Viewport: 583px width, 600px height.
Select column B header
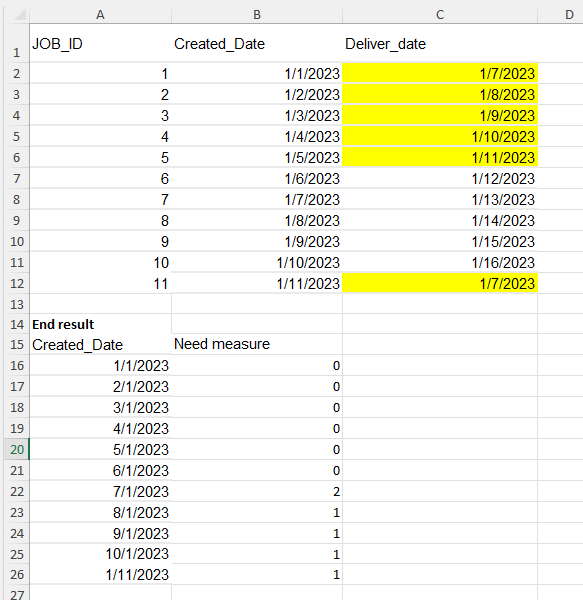click(x=257, y=15)
